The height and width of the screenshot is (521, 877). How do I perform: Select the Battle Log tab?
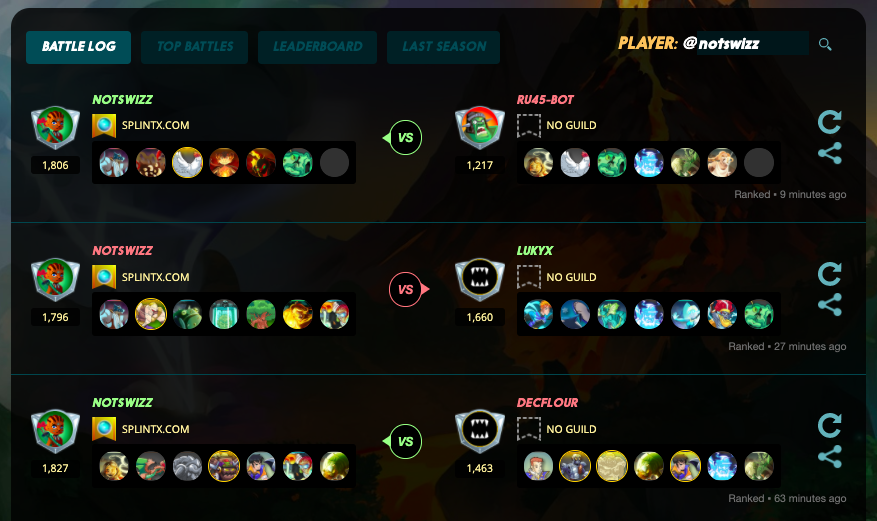[78, 47]
